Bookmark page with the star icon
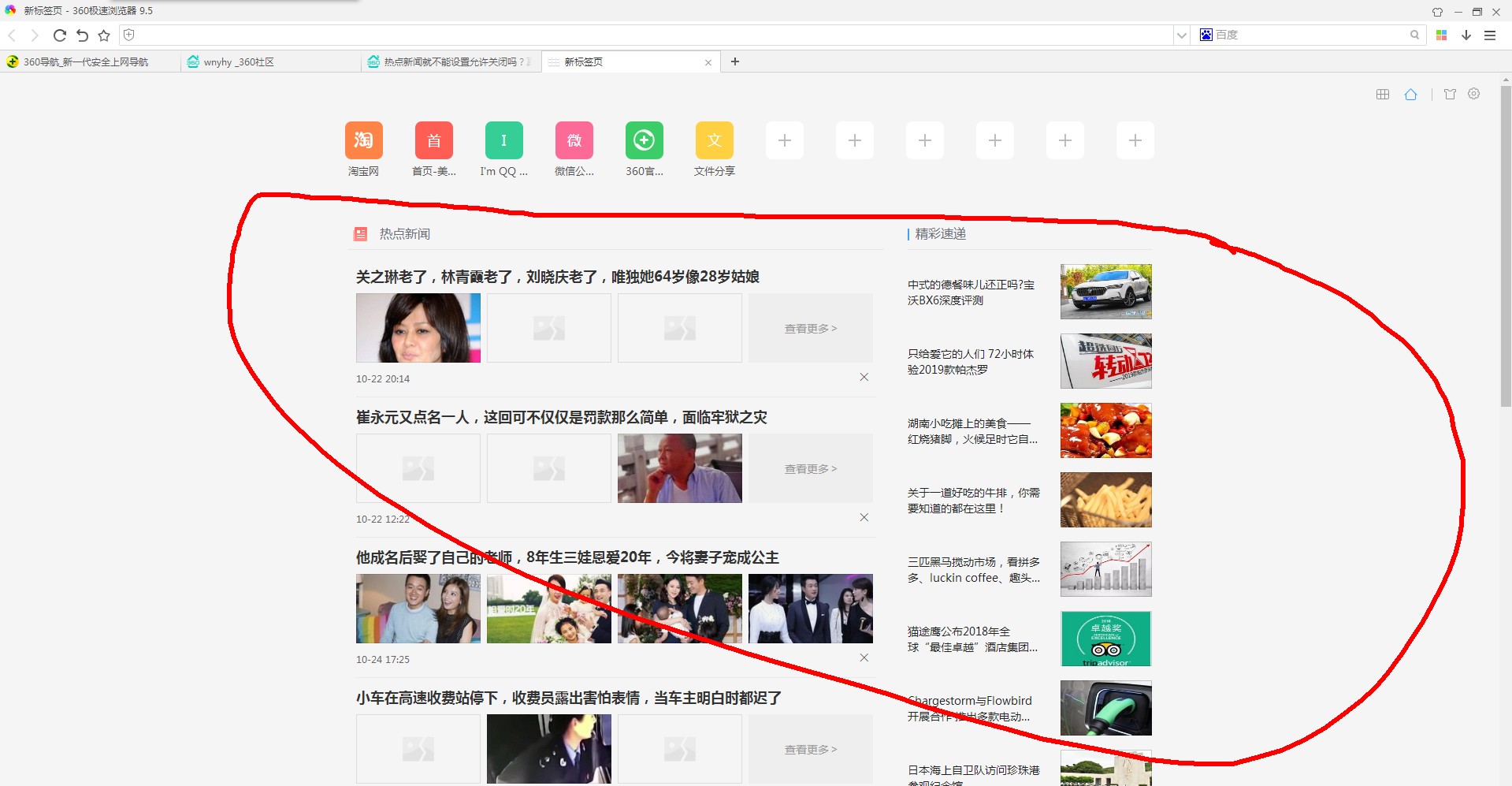This screenshot has width=1512, height=786. [x=104, y=35]
